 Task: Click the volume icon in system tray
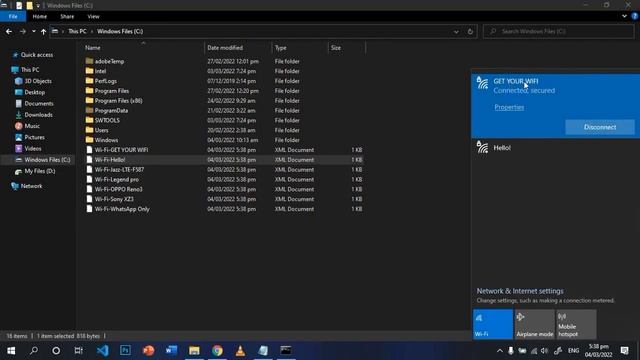[x=544, y=351]
